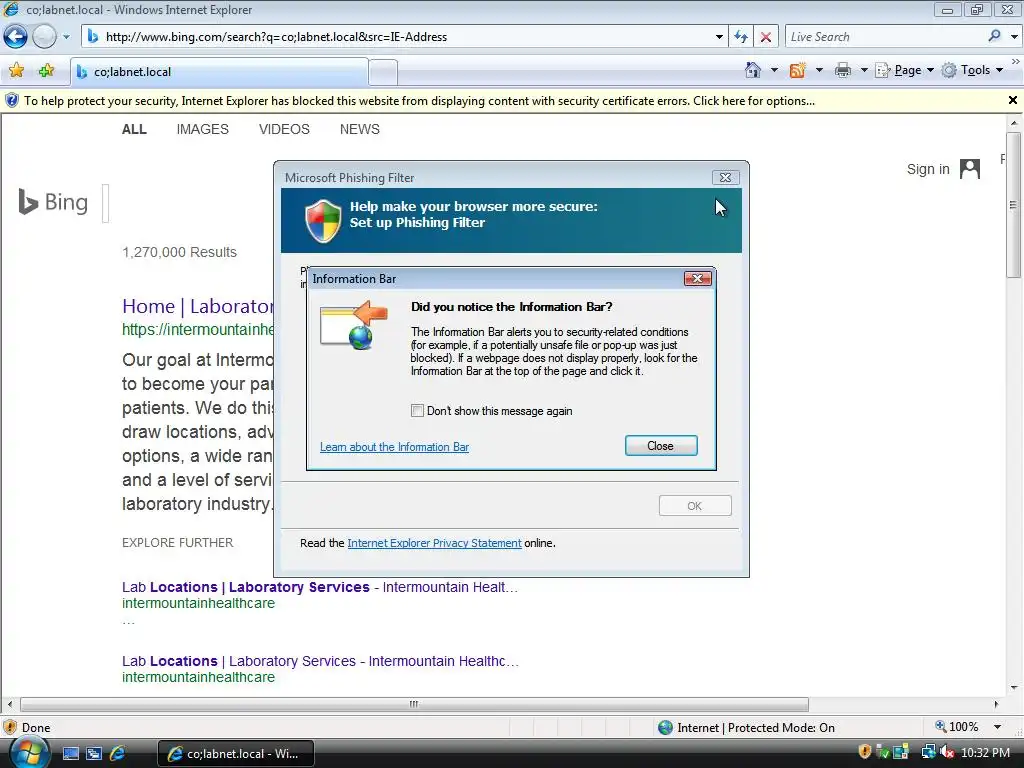1024x768 pixels.
Task: Click the Show Desktop quick launch icon
Action: [x=71, y=754]
